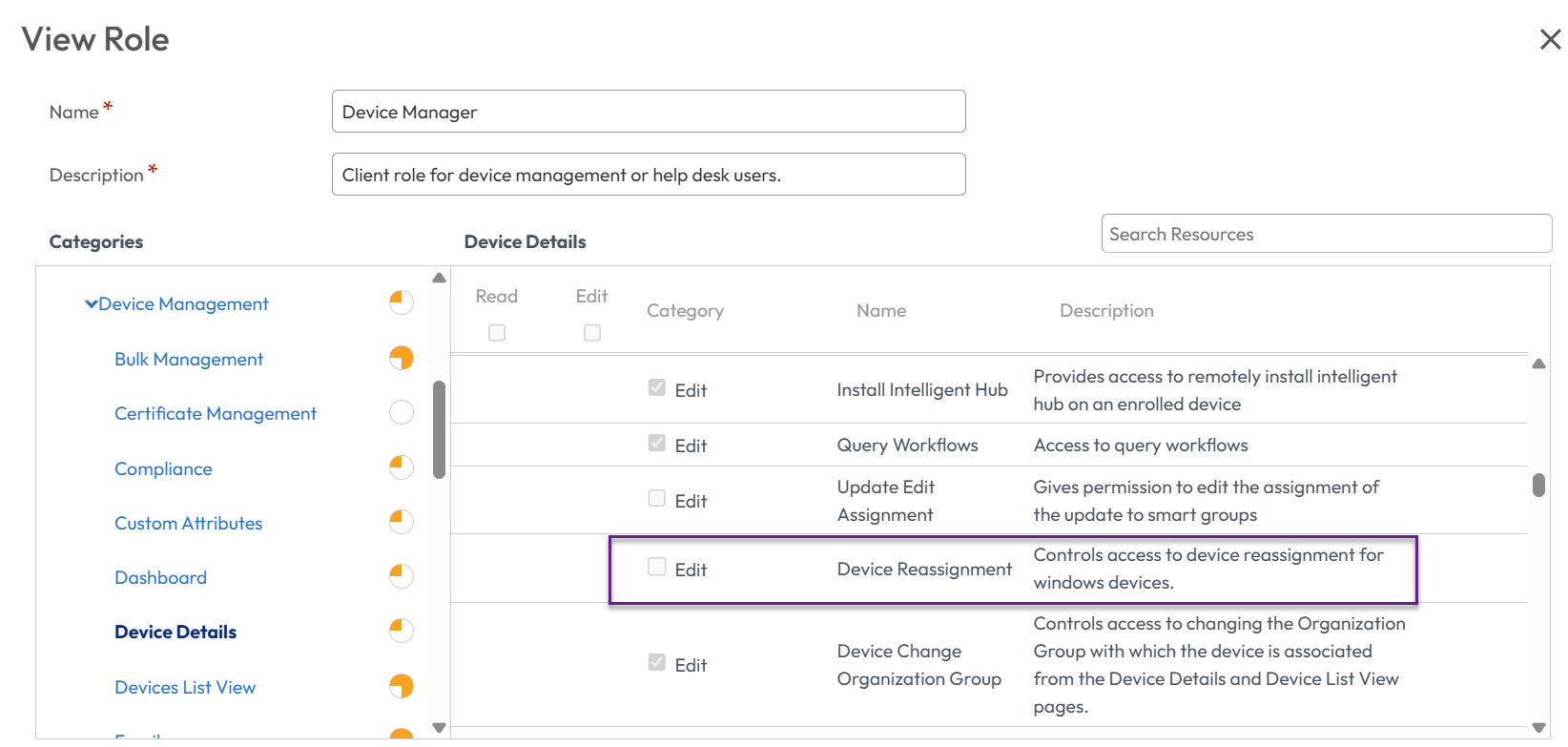Screen dimensions: 1568x747
Task: Click the status circle beside Devices List View
Action: [x=402, y=686]
